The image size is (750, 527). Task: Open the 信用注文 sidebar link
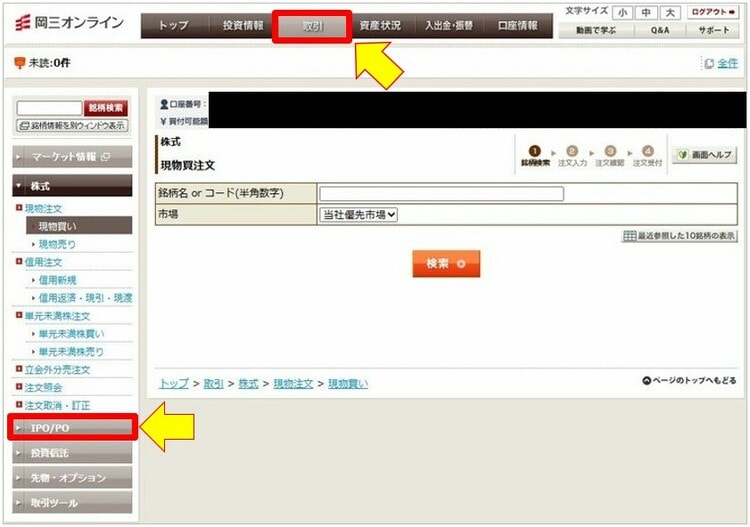tap(43, 263)
